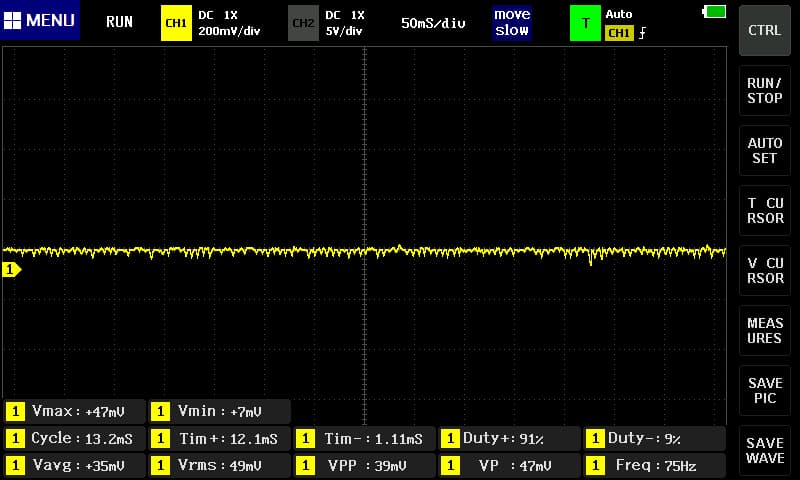
Task: Open the Auto trigger mode setting
Action: (619, 15)
